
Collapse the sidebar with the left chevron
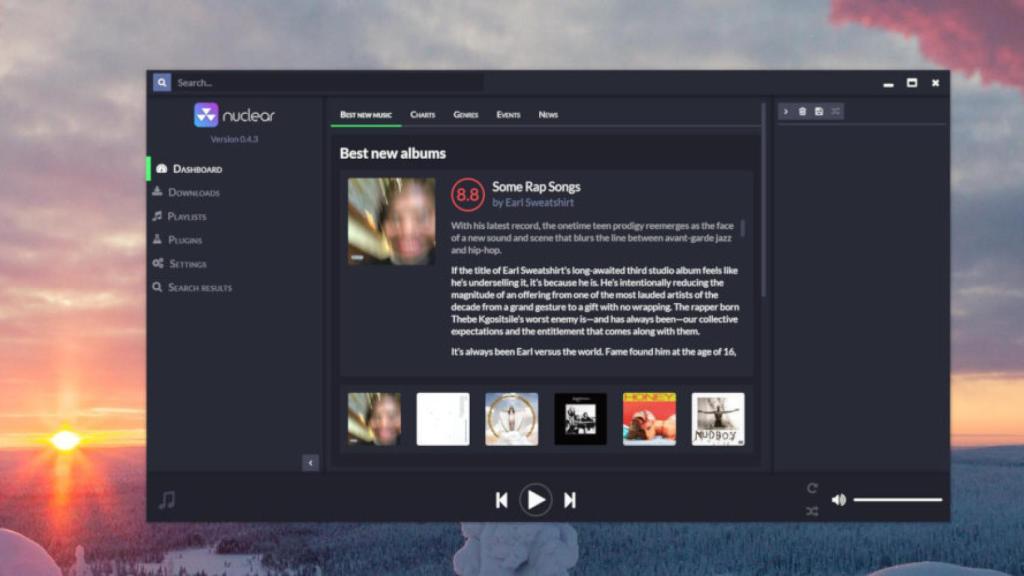[x=310, y=463]
